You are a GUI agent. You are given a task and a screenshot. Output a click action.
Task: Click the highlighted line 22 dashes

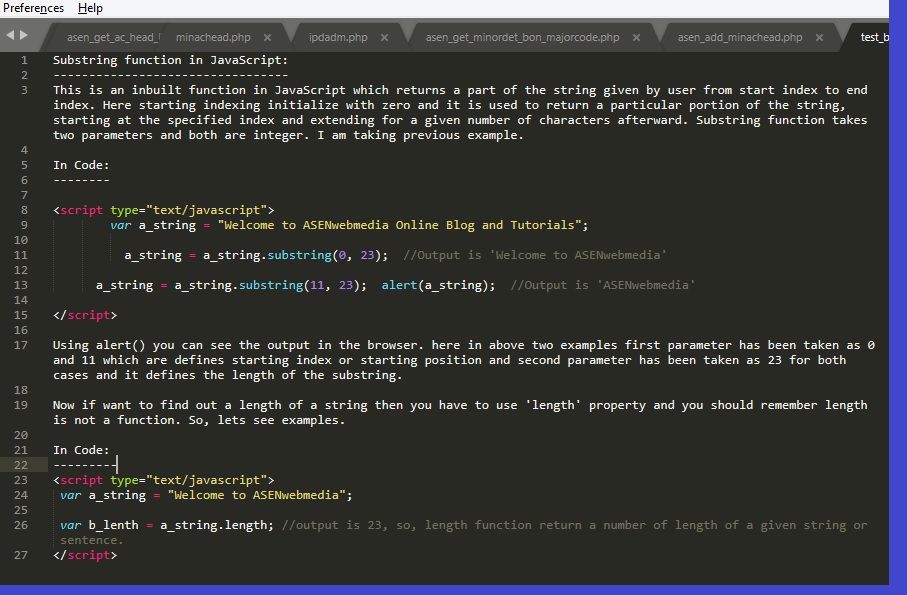tap(85, 464)
